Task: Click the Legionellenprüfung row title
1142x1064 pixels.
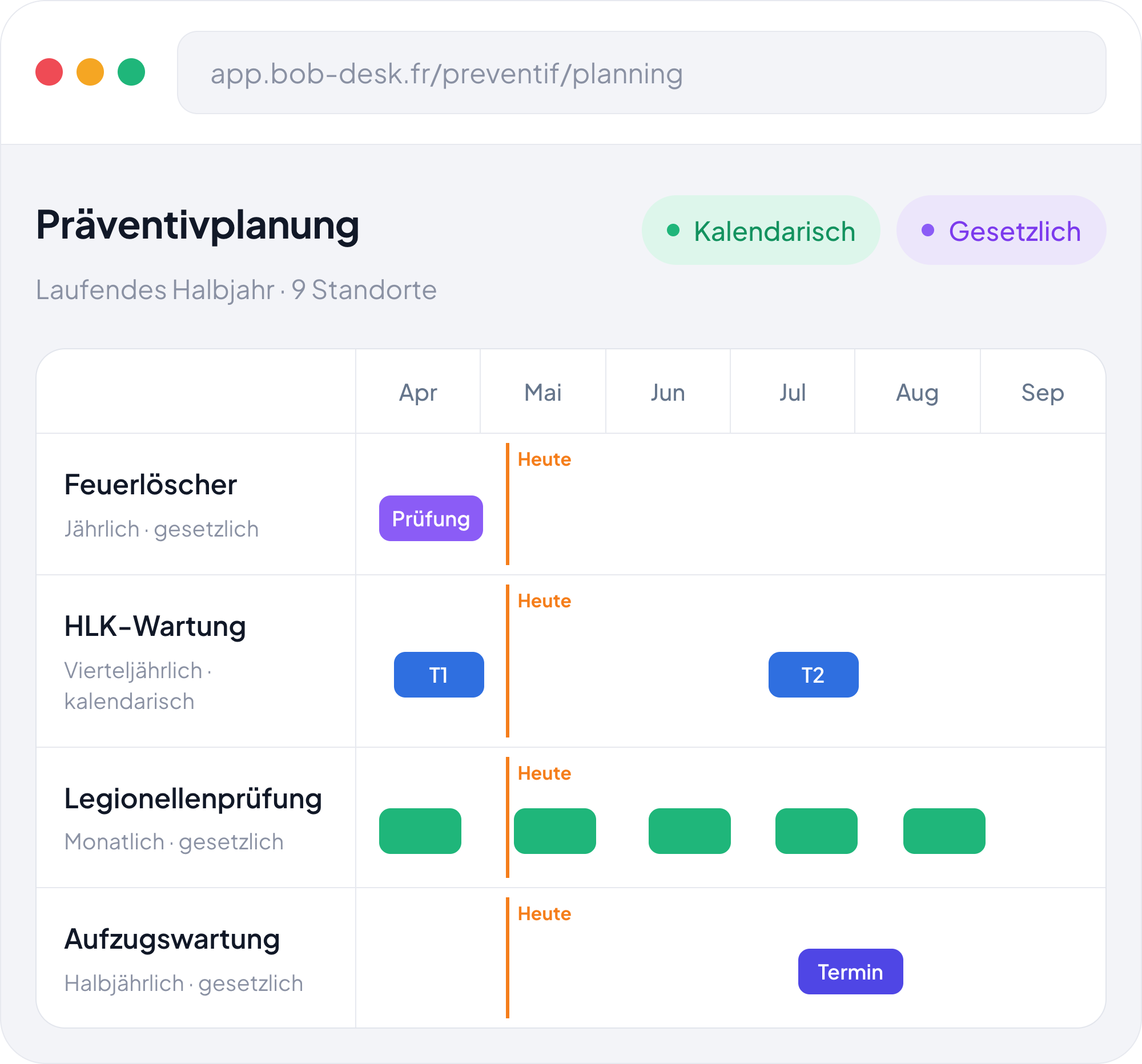Action: tap(193, 799)
